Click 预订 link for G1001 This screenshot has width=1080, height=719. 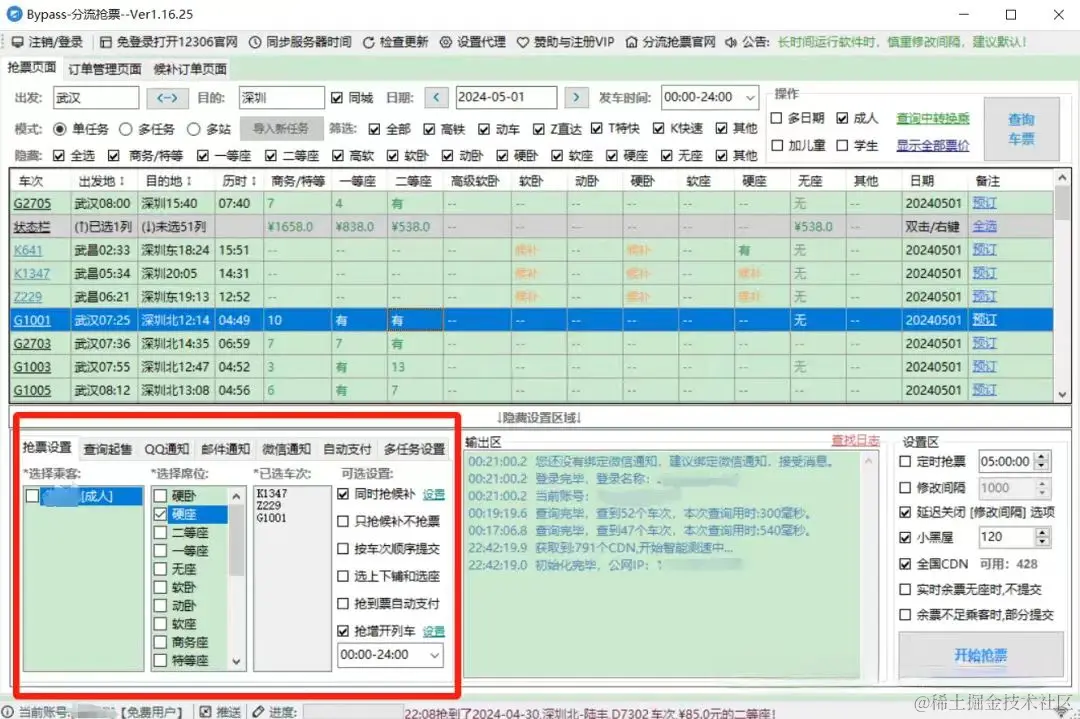tap(984, 320)
